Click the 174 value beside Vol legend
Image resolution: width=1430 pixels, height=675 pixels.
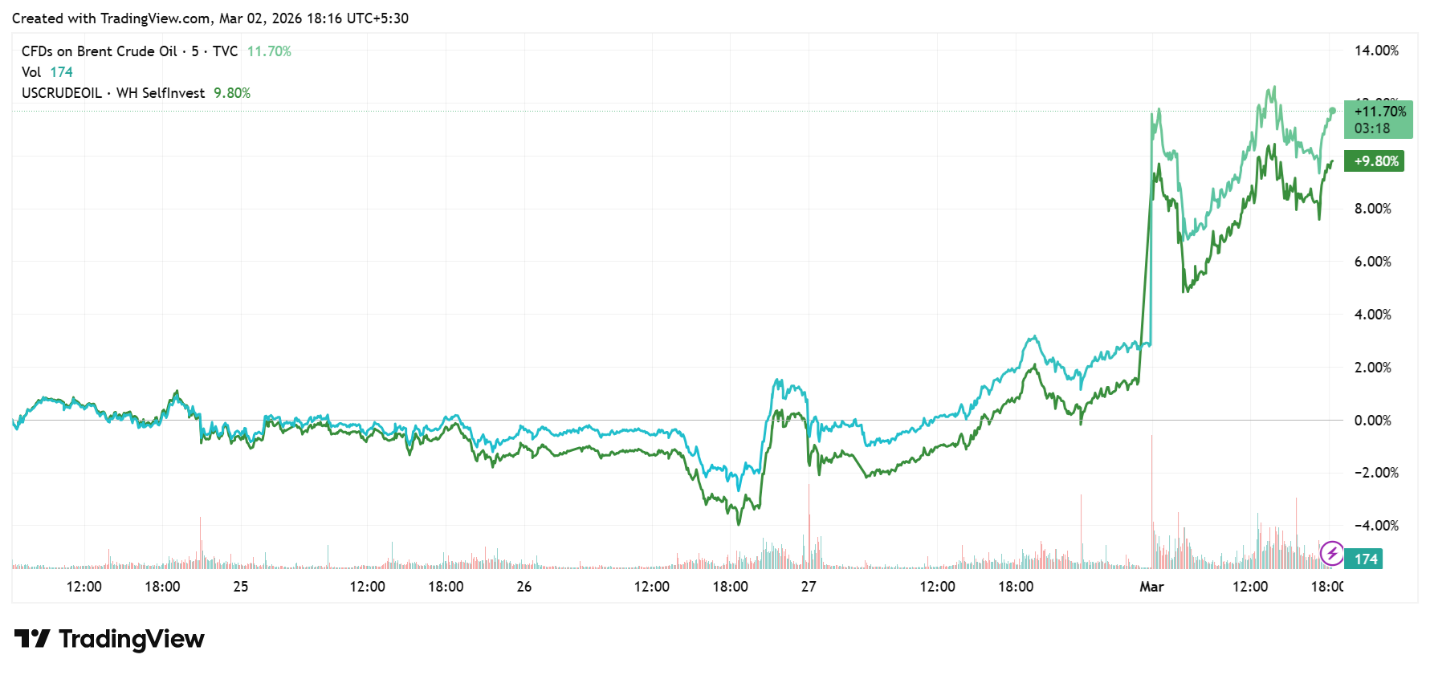pyautogui.click(x=62, y=72)
